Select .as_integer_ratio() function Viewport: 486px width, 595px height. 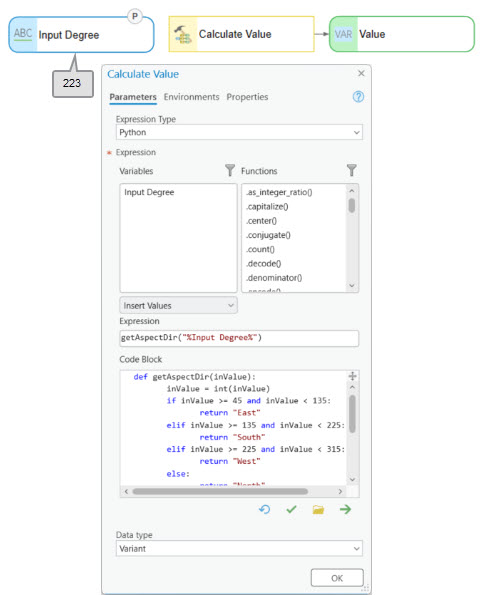coord(279,192)
